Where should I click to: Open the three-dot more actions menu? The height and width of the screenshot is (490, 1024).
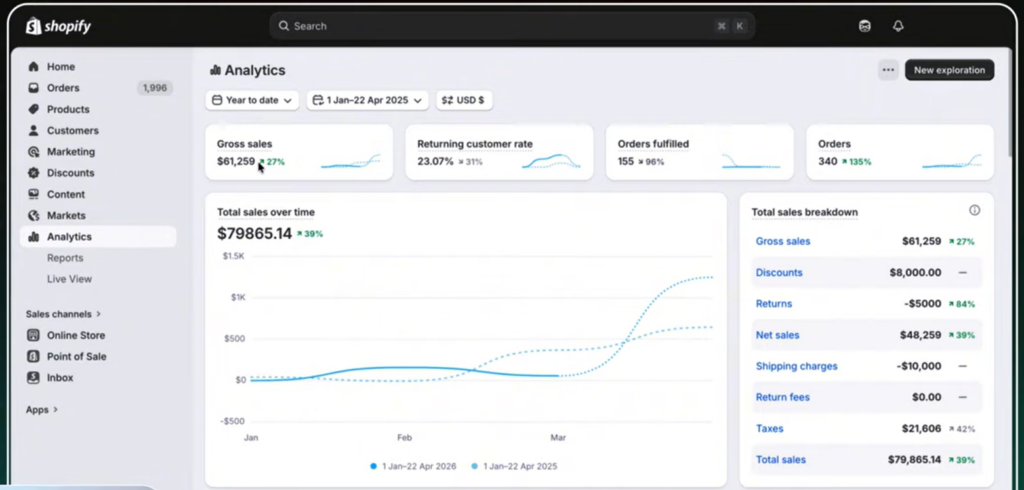click(888, 70)
